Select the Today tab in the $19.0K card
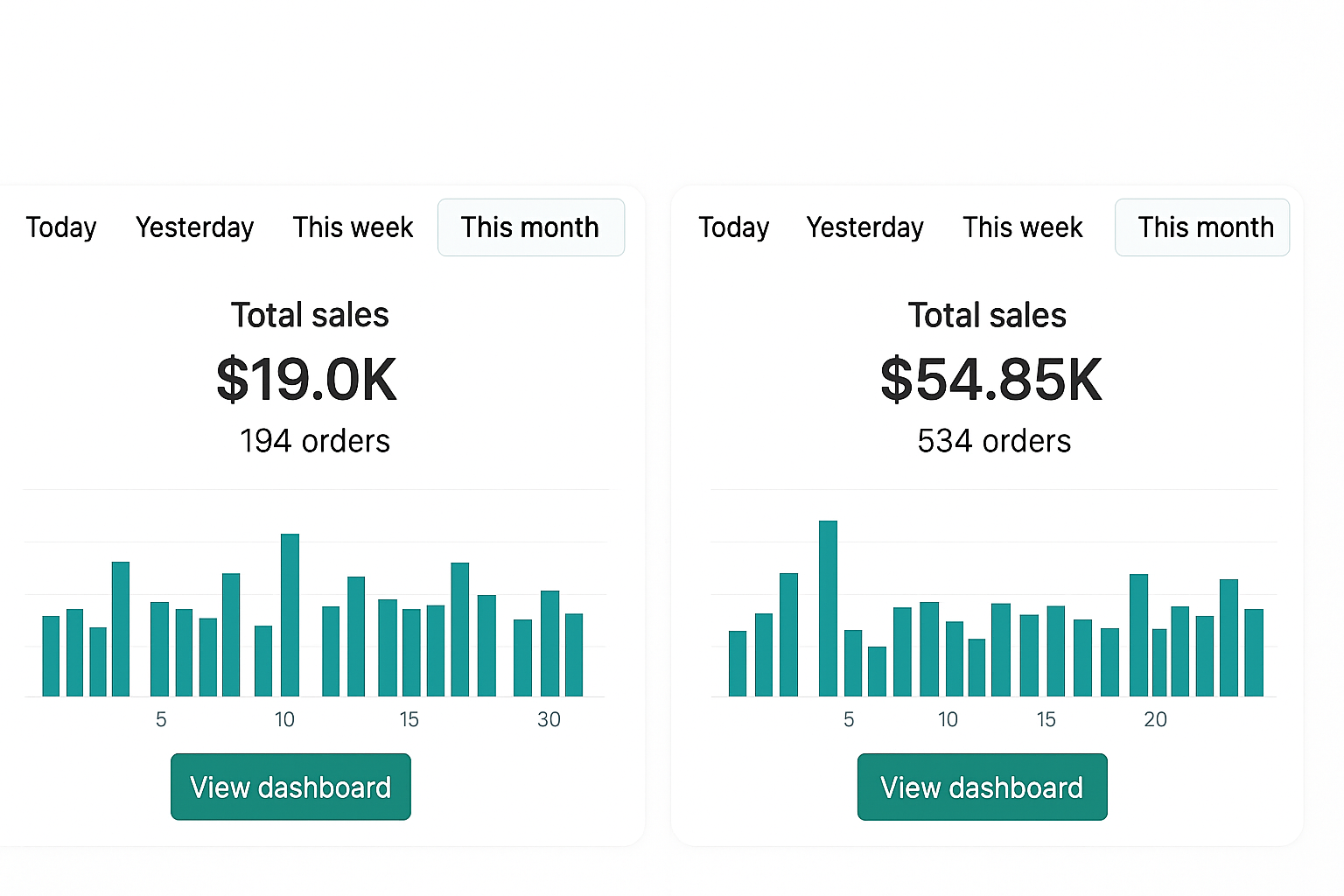Screen dimensions: 1344x896 61,227
